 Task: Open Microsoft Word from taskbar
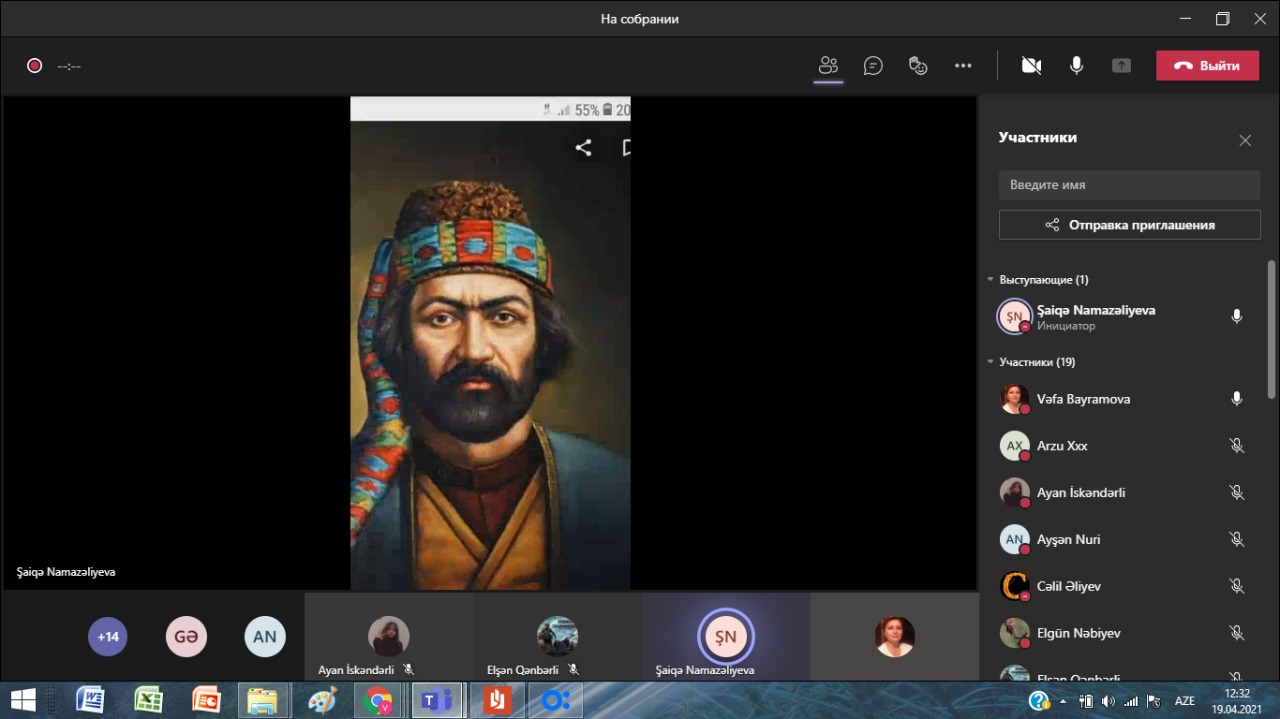tap(90, 700)
